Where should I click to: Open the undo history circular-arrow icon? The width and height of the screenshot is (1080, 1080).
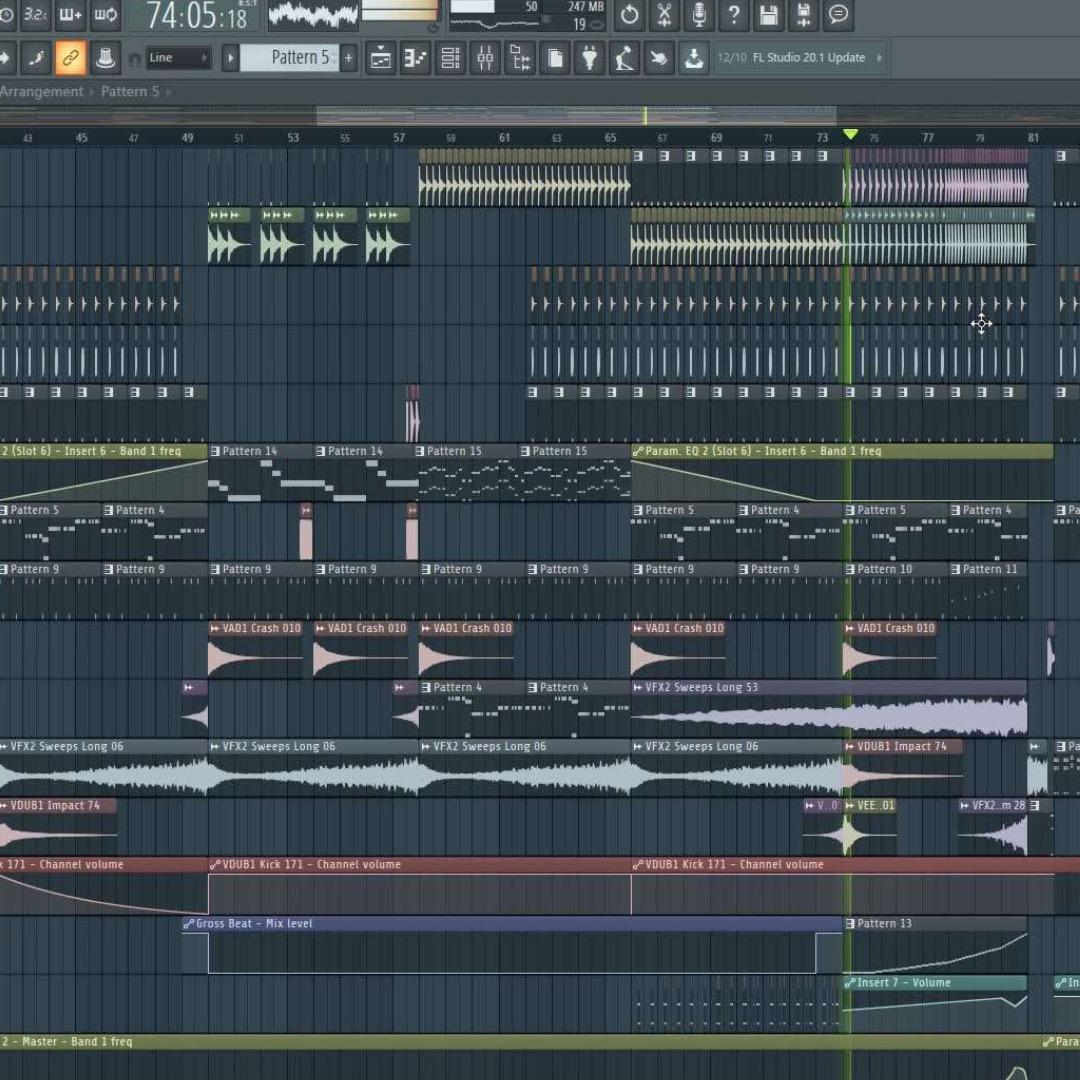(x=629, y=14)
